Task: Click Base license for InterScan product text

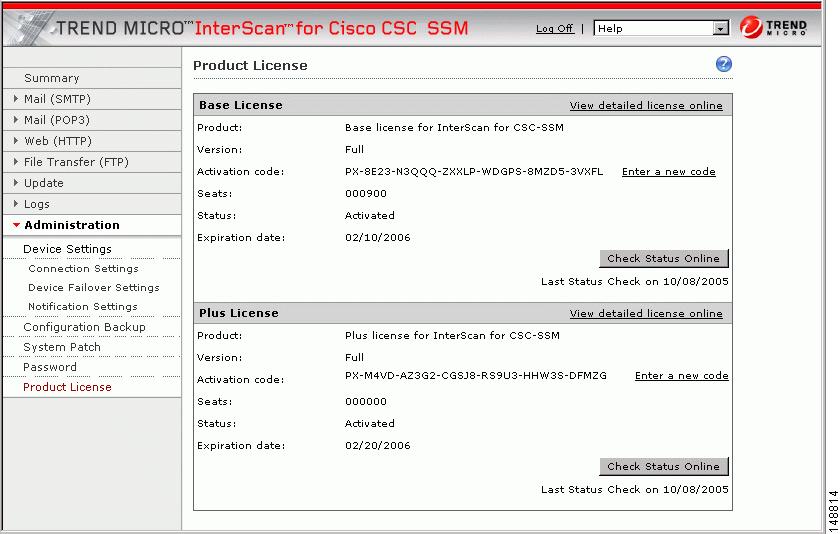Action: [x=454, y=127]
